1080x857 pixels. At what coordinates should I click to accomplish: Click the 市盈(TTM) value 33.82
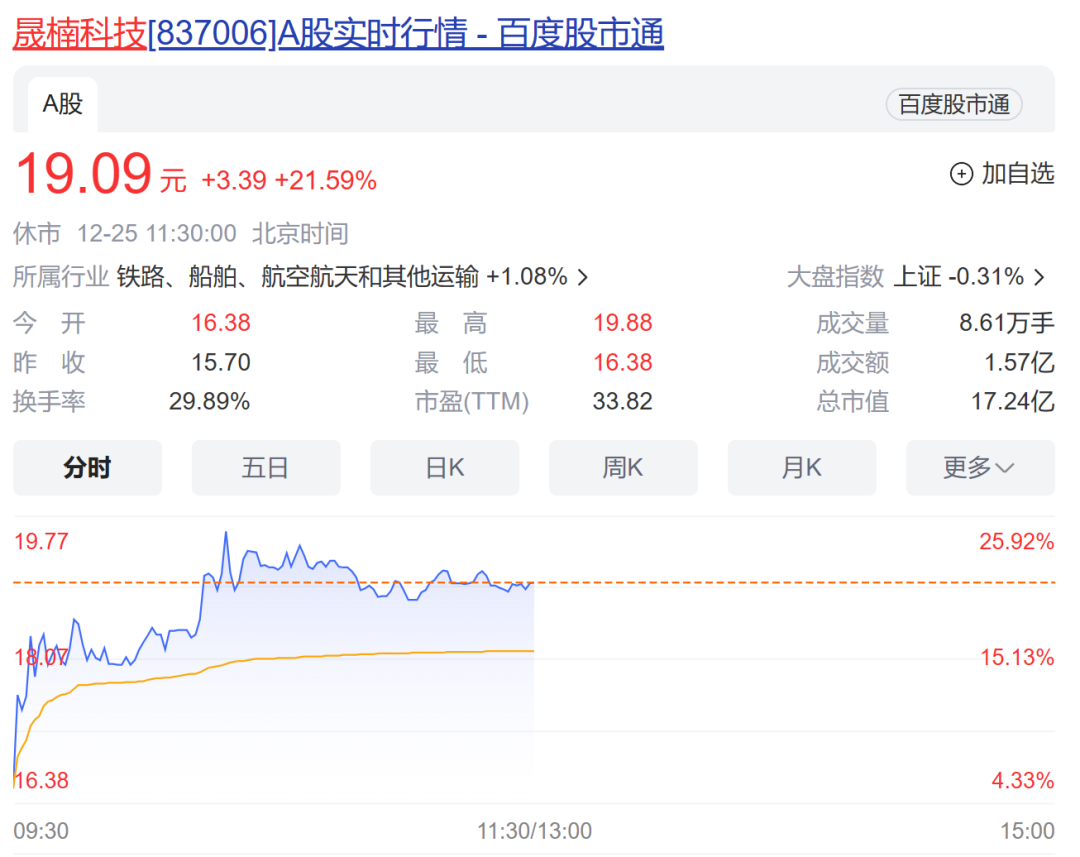pos(623,402)
